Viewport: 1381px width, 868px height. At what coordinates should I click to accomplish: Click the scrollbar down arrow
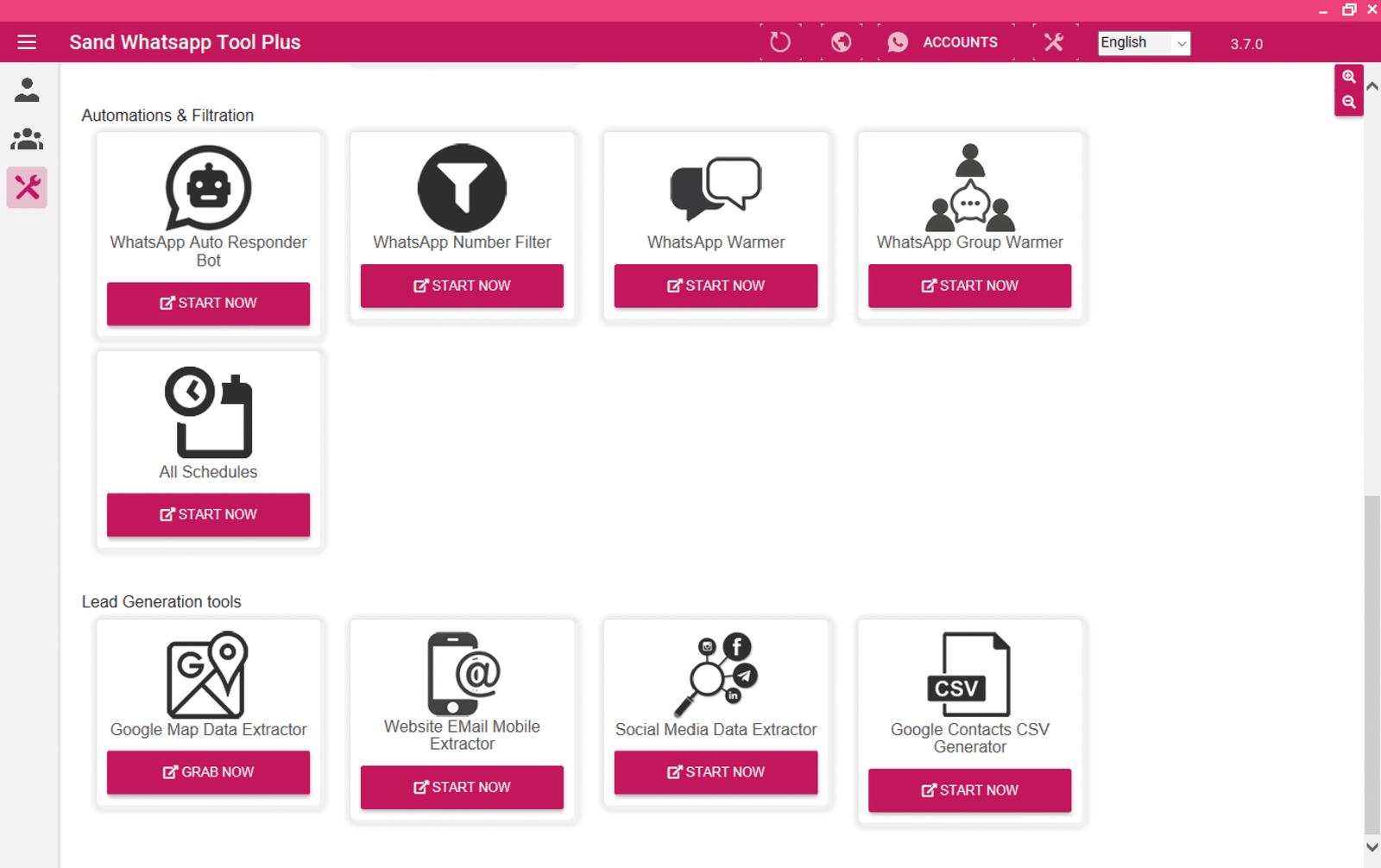point(1372,847)
